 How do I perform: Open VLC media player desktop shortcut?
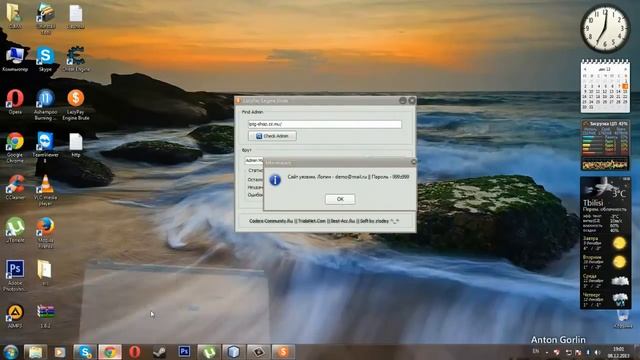[45, 190]
